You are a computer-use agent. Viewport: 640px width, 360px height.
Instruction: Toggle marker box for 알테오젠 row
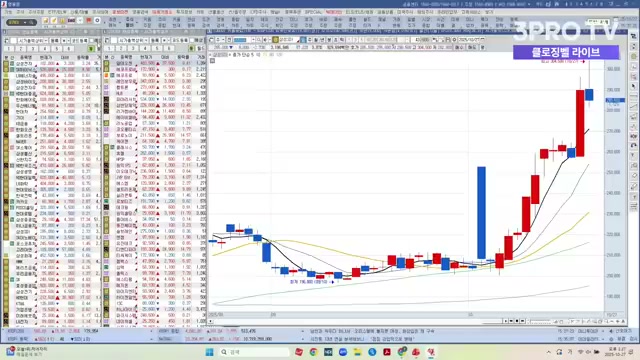(106, 64)
